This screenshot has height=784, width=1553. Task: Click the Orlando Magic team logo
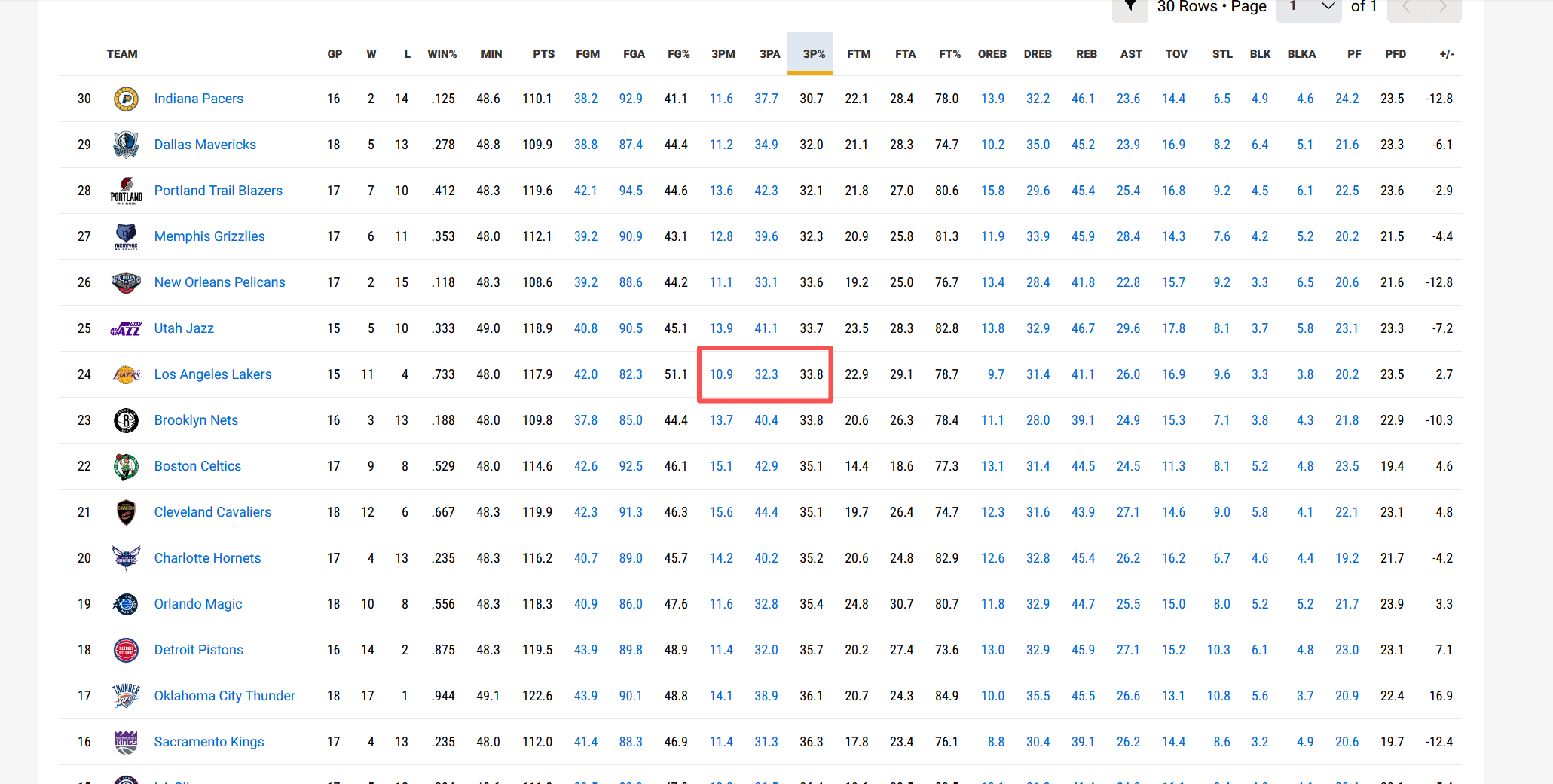point(126,604)
